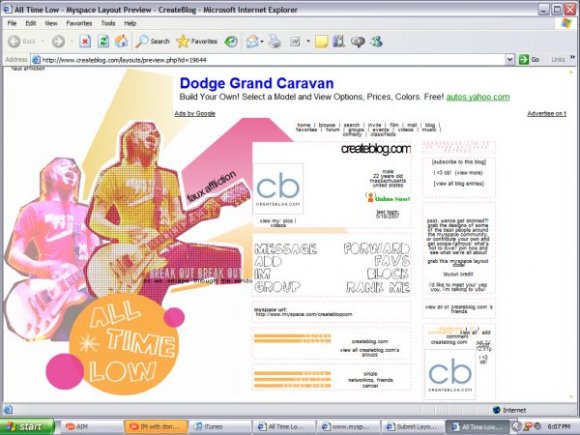Click the Windows Start button

click(x=26, y=426)
